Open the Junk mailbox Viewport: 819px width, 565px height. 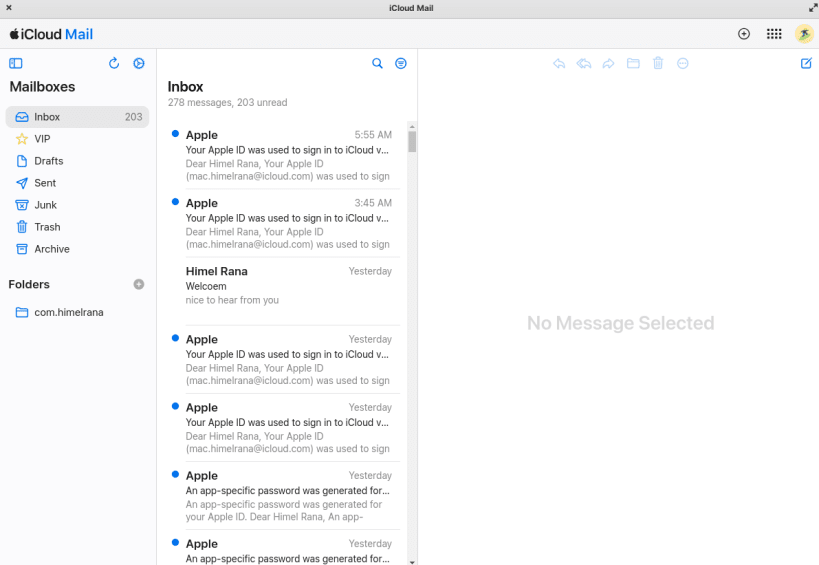[x=77, y=205]
